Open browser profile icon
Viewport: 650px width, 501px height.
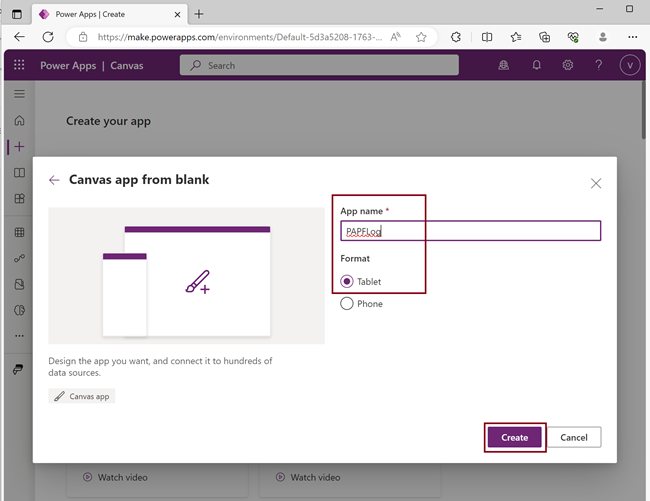(x=603, y=37)
